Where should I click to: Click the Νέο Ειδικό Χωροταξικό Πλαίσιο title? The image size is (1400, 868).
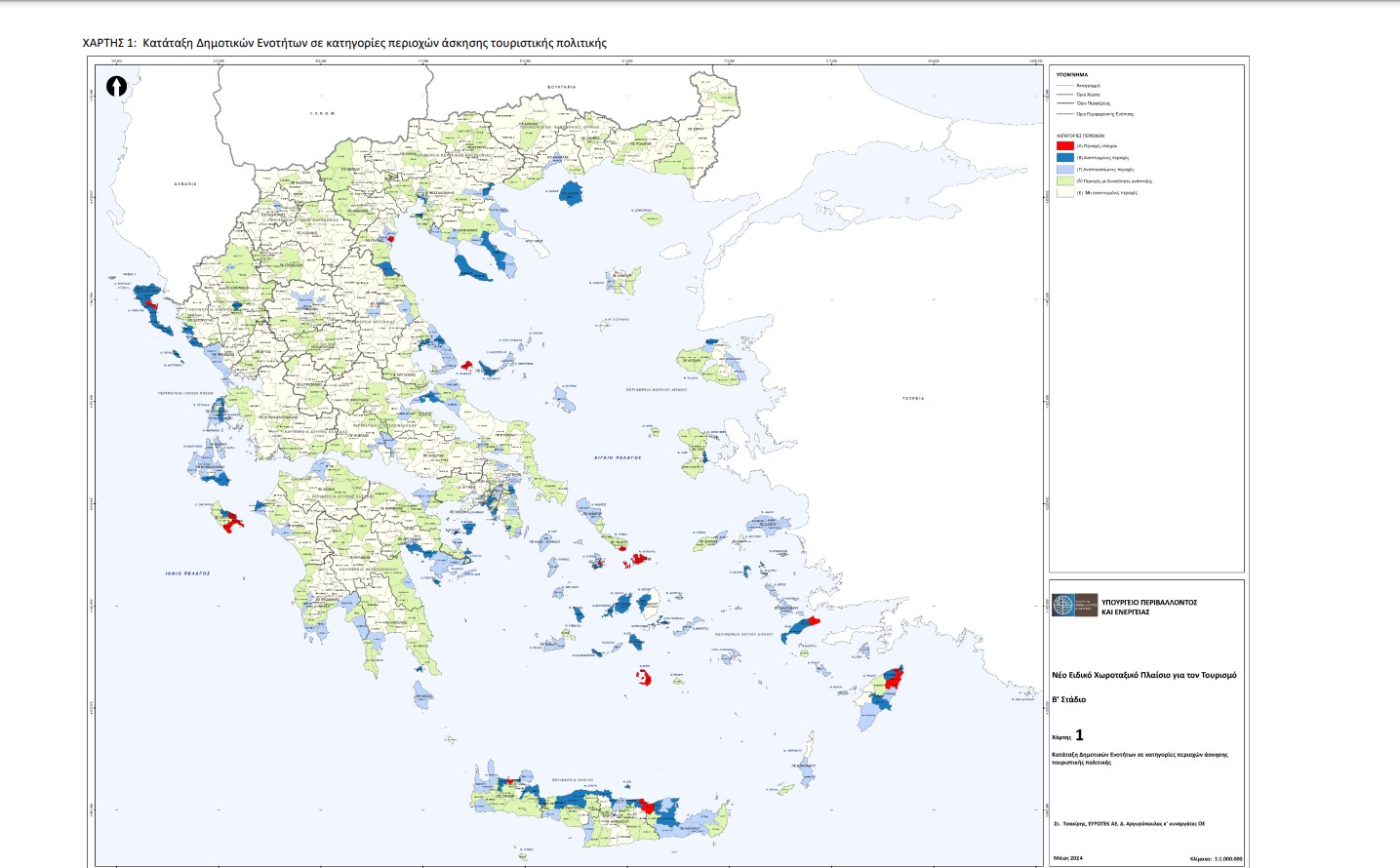(x=1143, y=675)
